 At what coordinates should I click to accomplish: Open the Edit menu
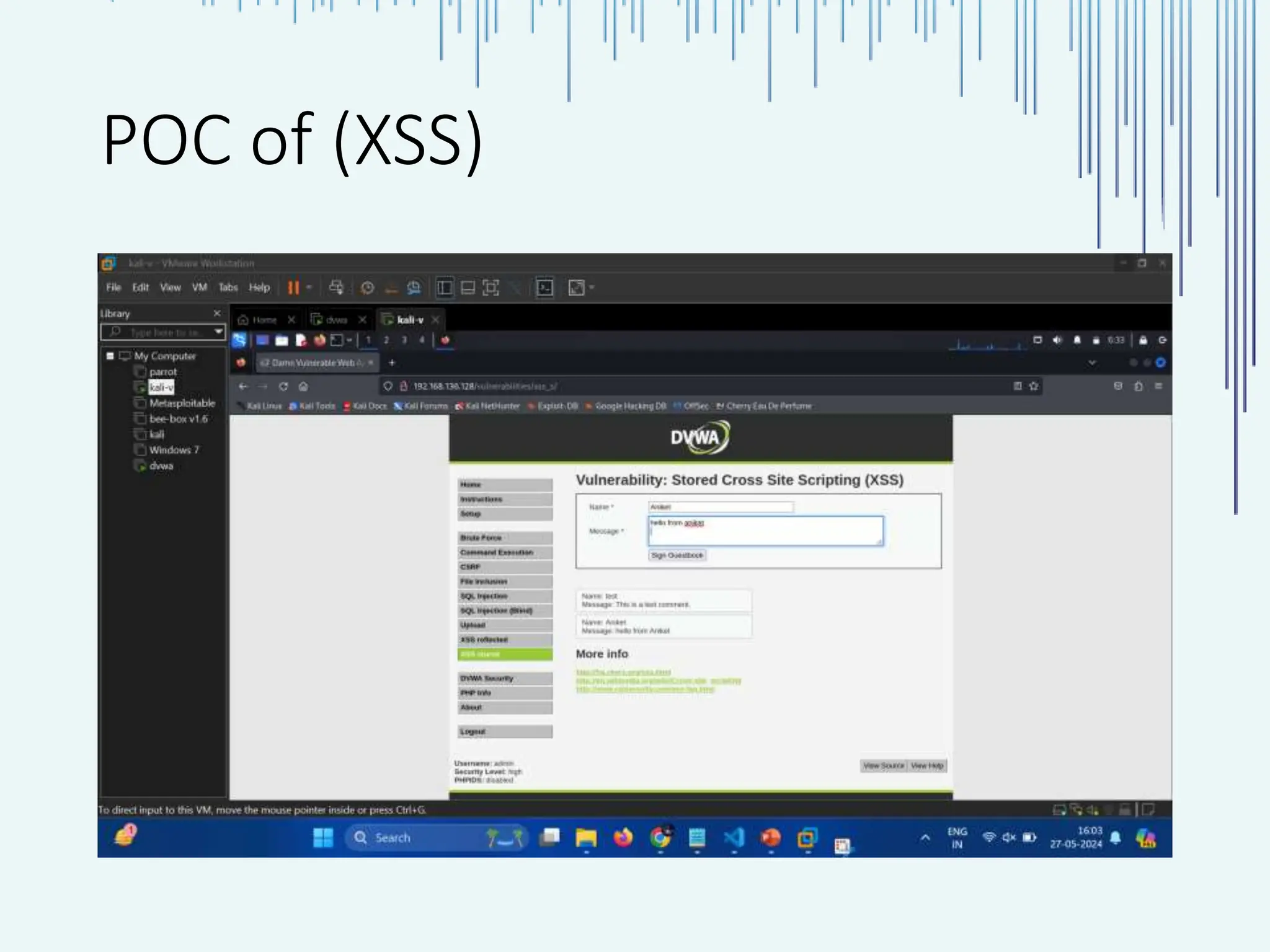click(141, 288)
